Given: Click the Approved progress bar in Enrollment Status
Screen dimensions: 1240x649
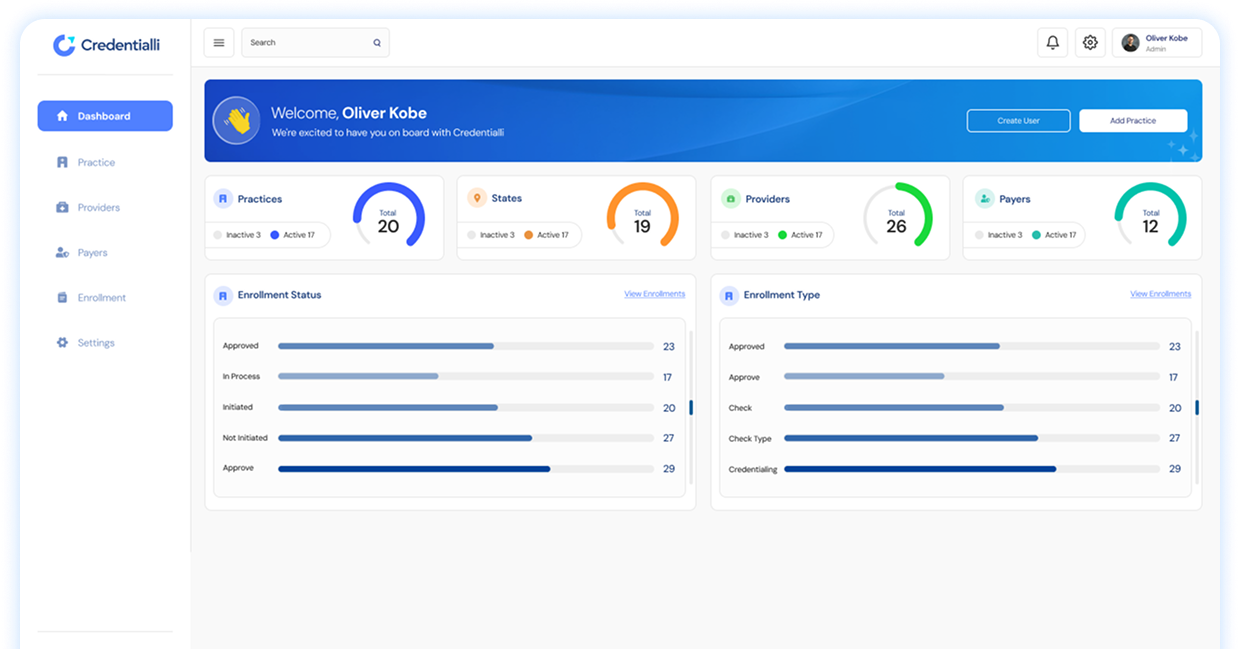Looking at the screenshot, I should click(x=386, y=346).
